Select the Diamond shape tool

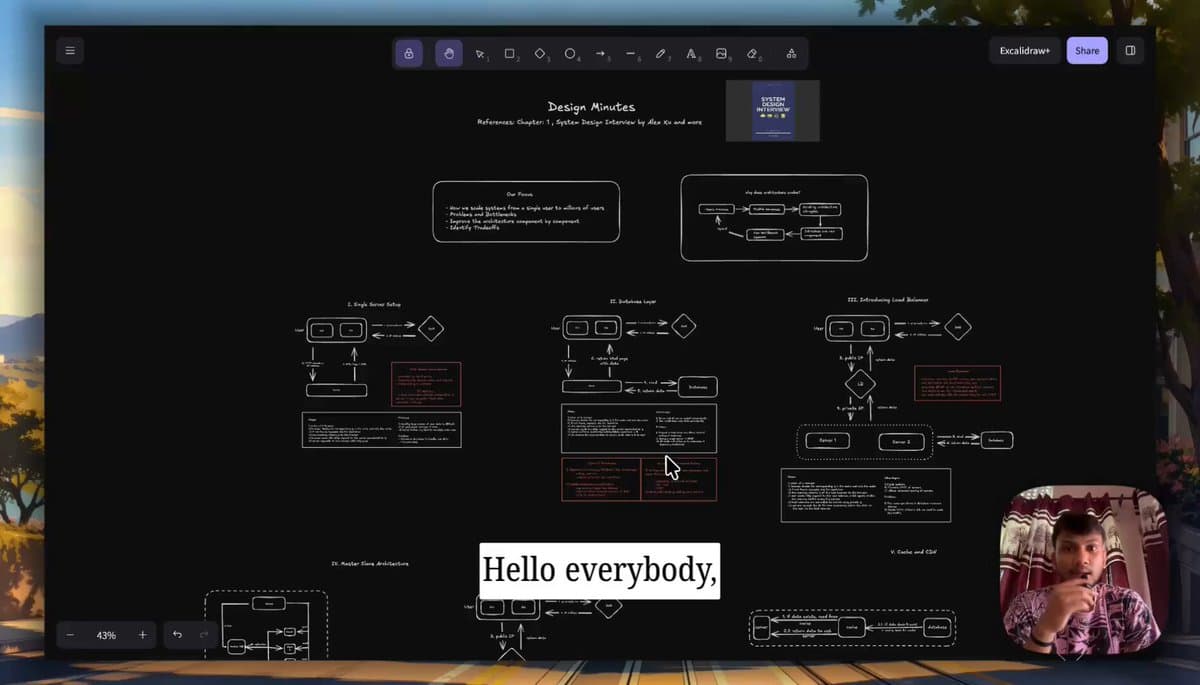[x=540, y=53]
